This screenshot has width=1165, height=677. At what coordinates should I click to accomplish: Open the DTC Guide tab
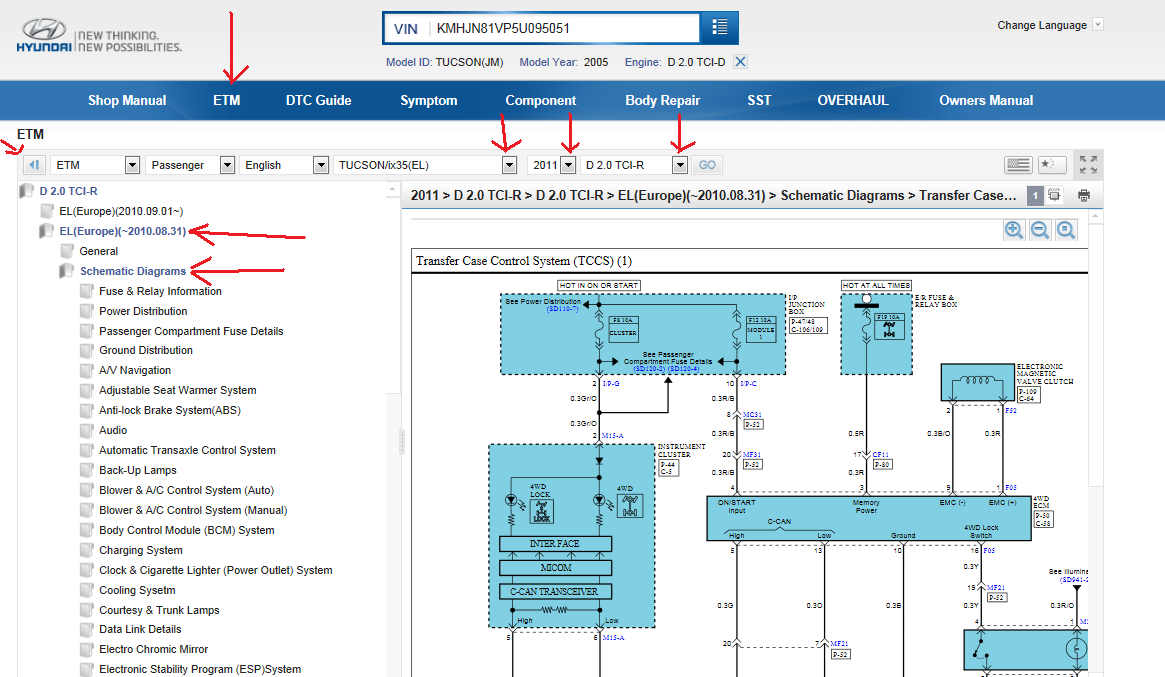(x=319, y=100)
